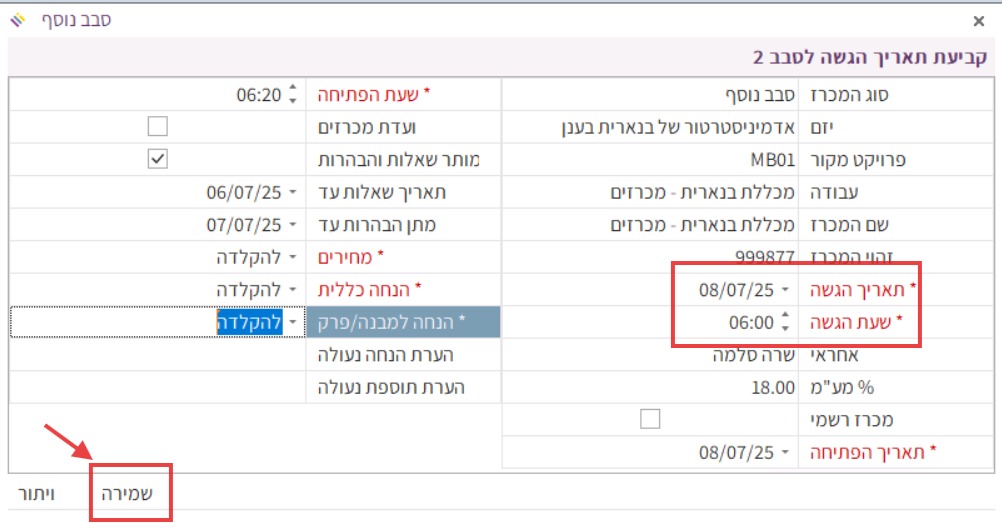
Task: Click the הערת תוספת נעולה value field
Action: click(157, 387)
